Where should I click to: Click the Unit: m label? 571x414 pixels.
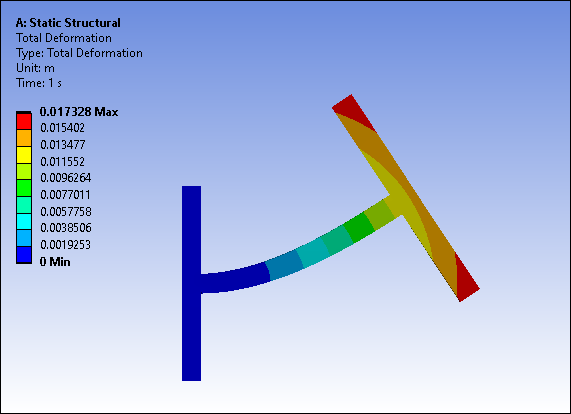tap(35, 68)
